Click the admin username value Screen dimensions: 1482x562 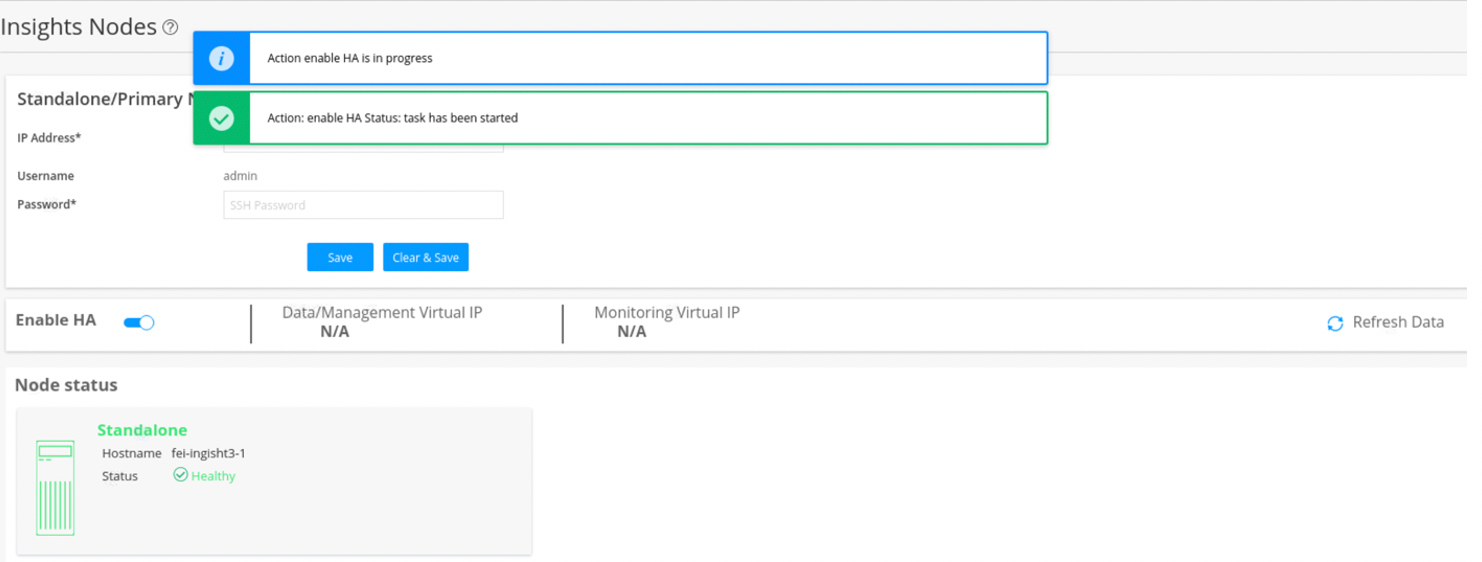click(x=240, y=176)
